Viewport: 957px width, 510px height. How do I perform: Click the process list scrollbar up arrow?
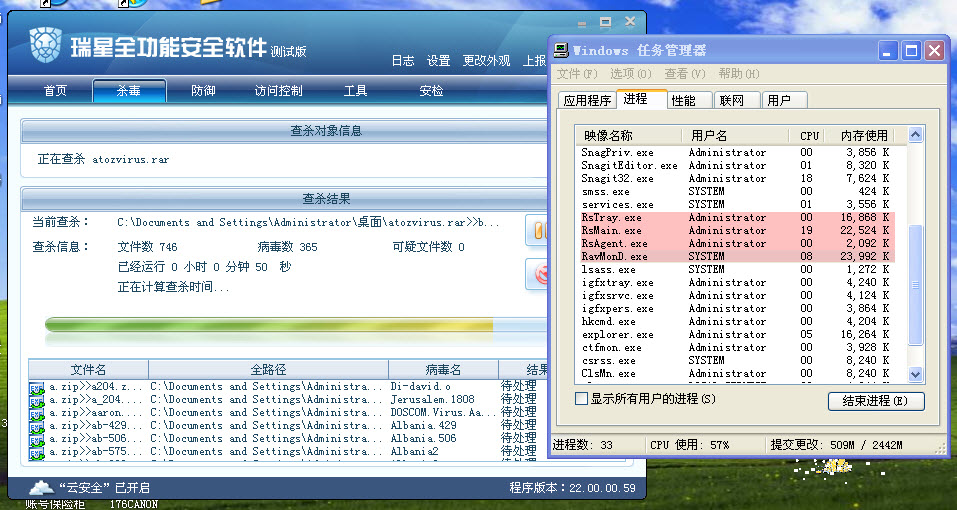915,135
